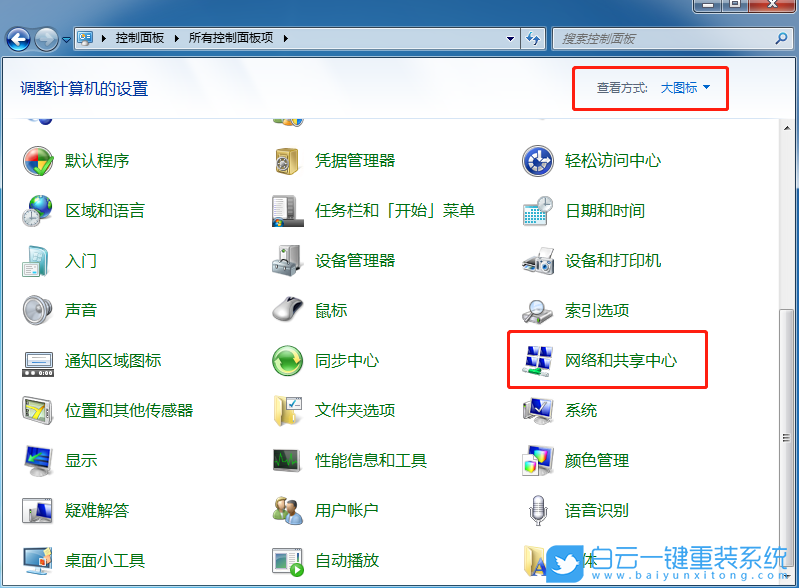
Task: Open the 通知区域图标 icon
Action: [x=38, y=364]
